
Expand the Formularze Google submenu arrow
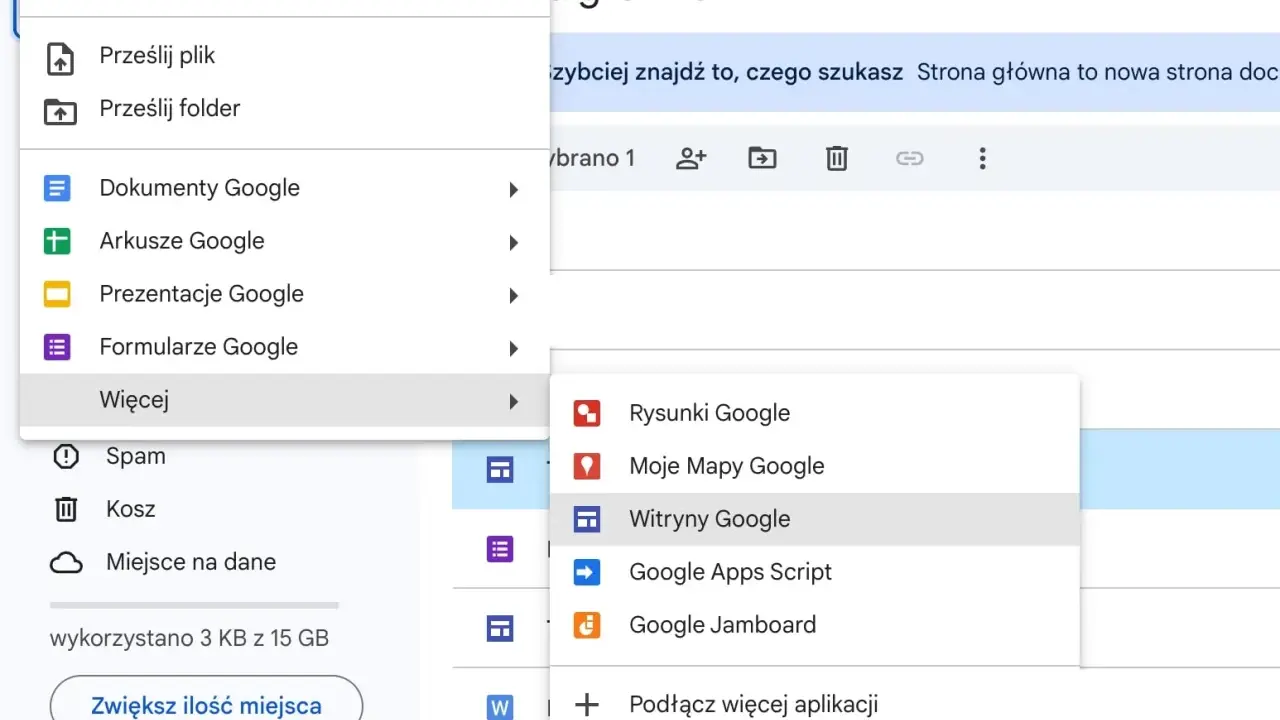(513, 348)
